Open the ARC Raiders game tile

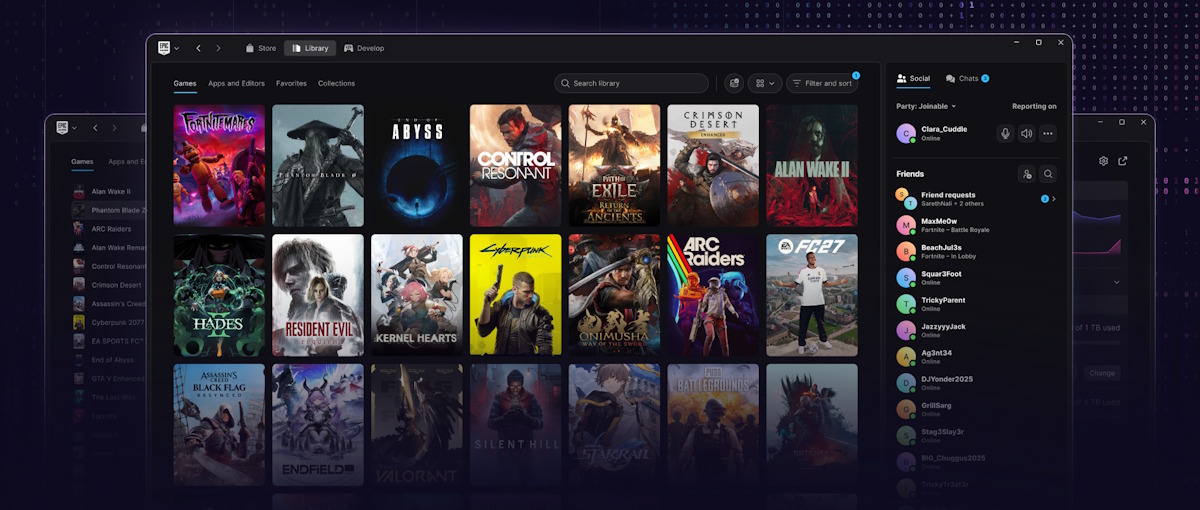[x=713, y=295]
